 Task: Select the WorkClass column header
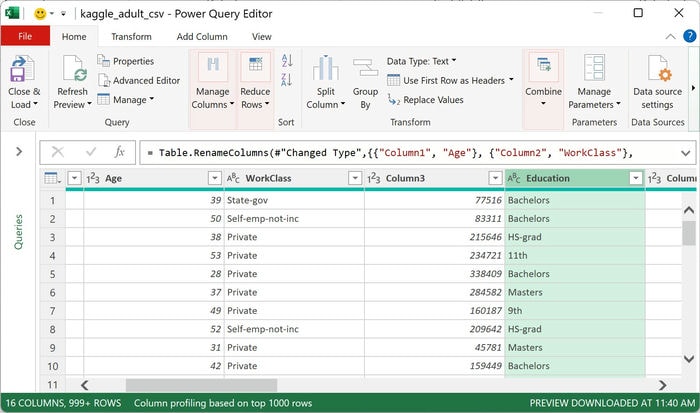click(x=294, y=179)
